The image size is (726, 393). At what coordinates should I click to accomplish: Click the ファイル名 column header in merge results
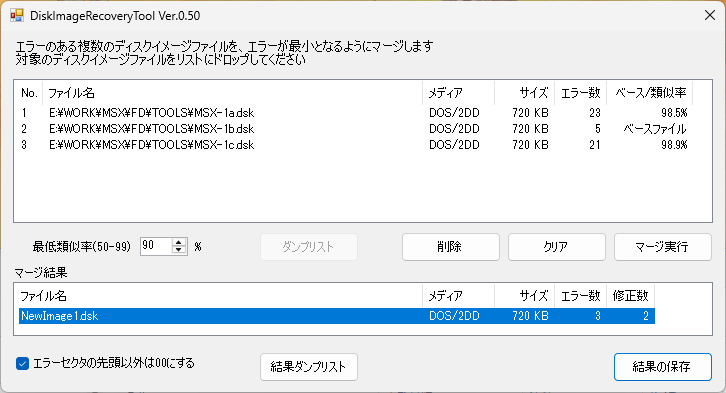220,296
